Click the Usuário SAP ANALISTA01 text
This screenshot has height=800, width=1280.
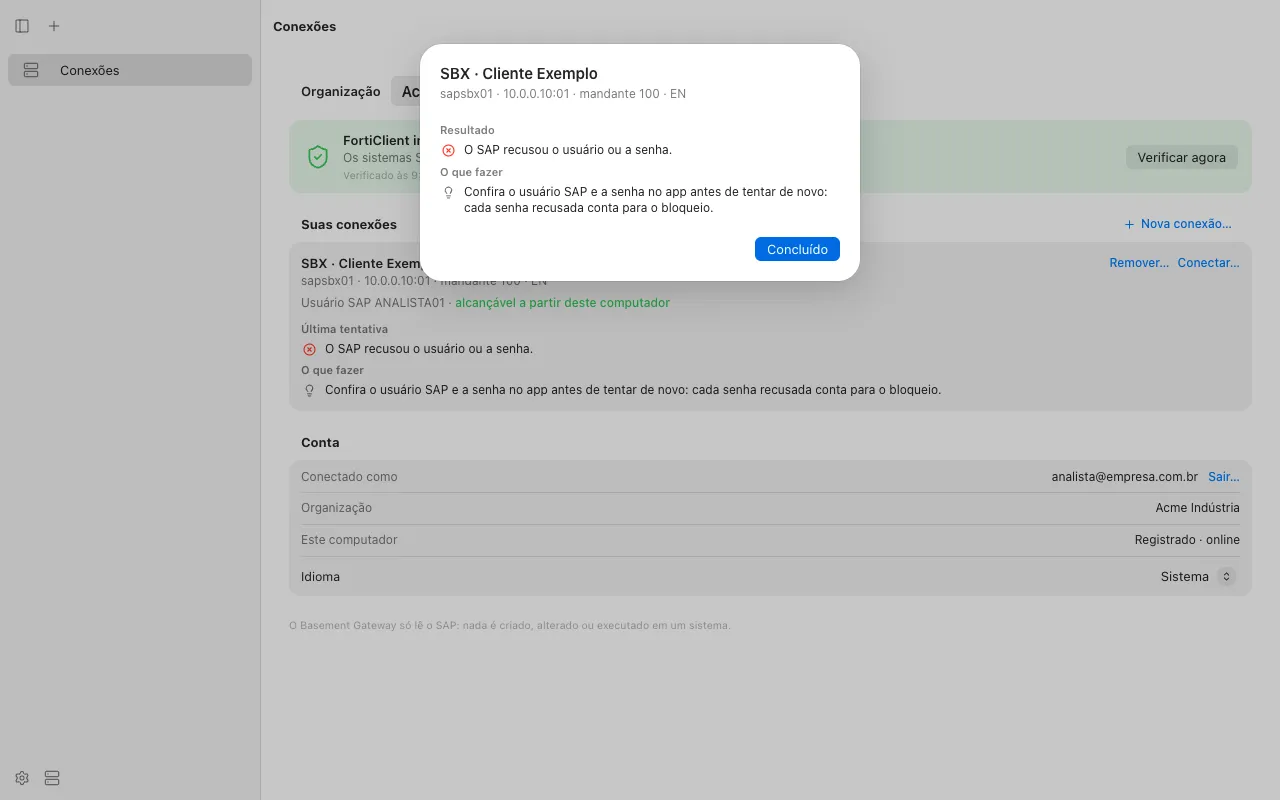click(373, 303)
